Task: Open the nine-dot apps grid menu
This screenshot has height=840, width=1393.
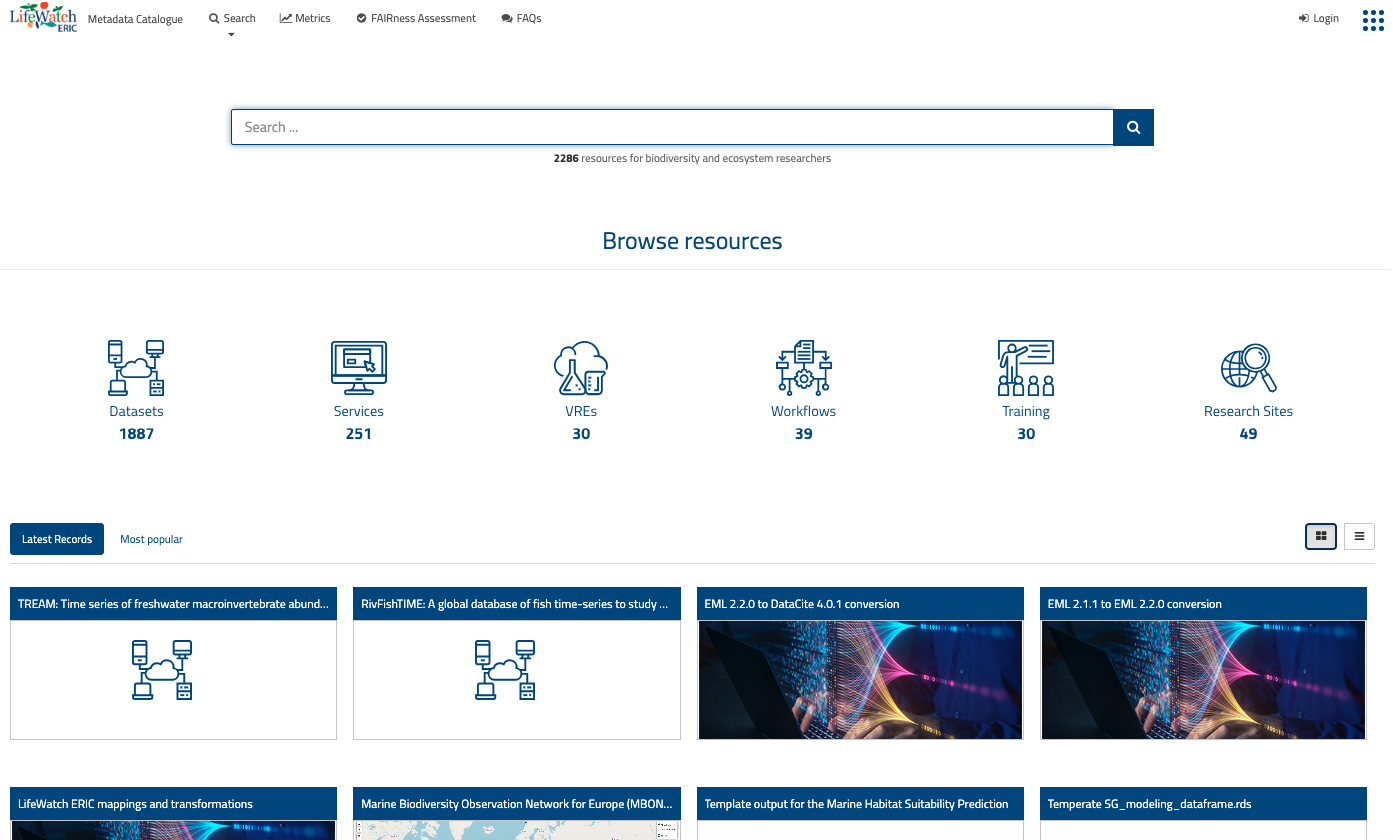Action: 1373,19
